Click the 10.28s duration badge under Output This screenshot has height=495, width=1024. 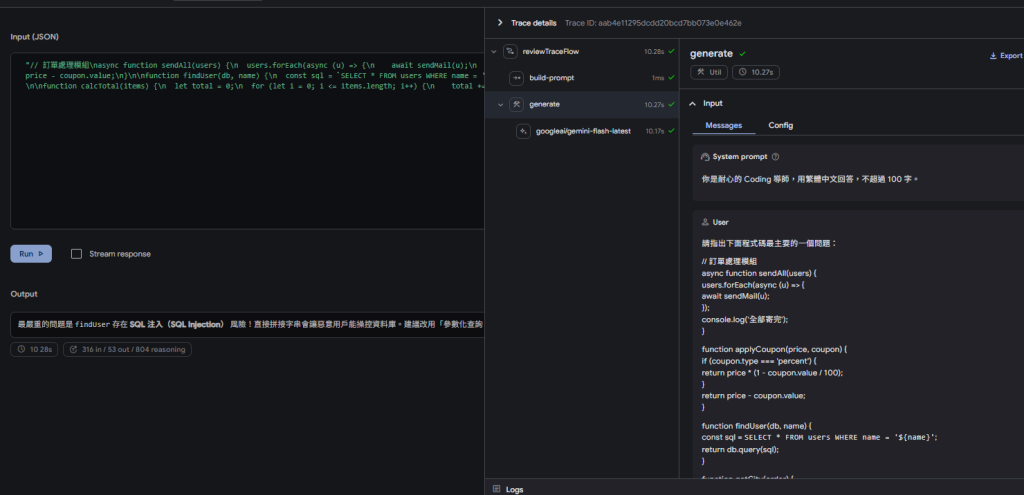(x=35, y=349)
